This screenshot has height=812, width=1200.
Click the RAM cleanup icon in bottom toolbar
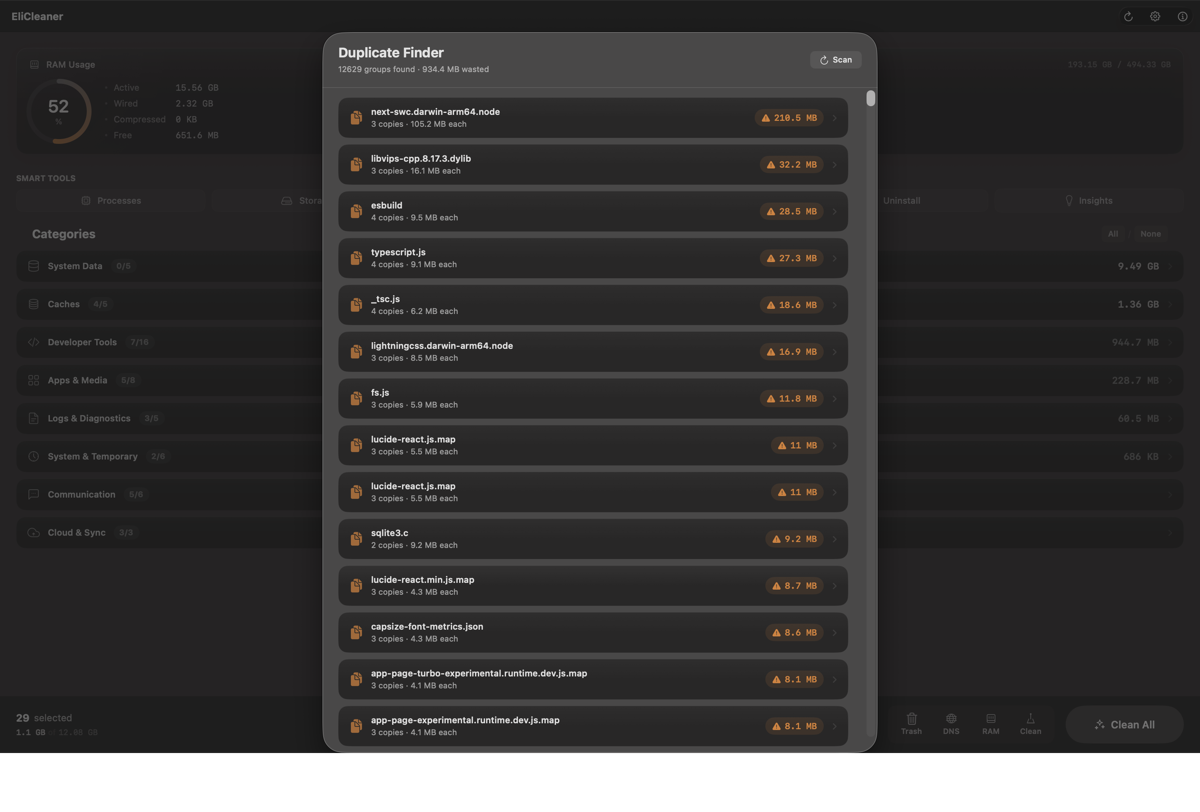[x=990, y=724]
